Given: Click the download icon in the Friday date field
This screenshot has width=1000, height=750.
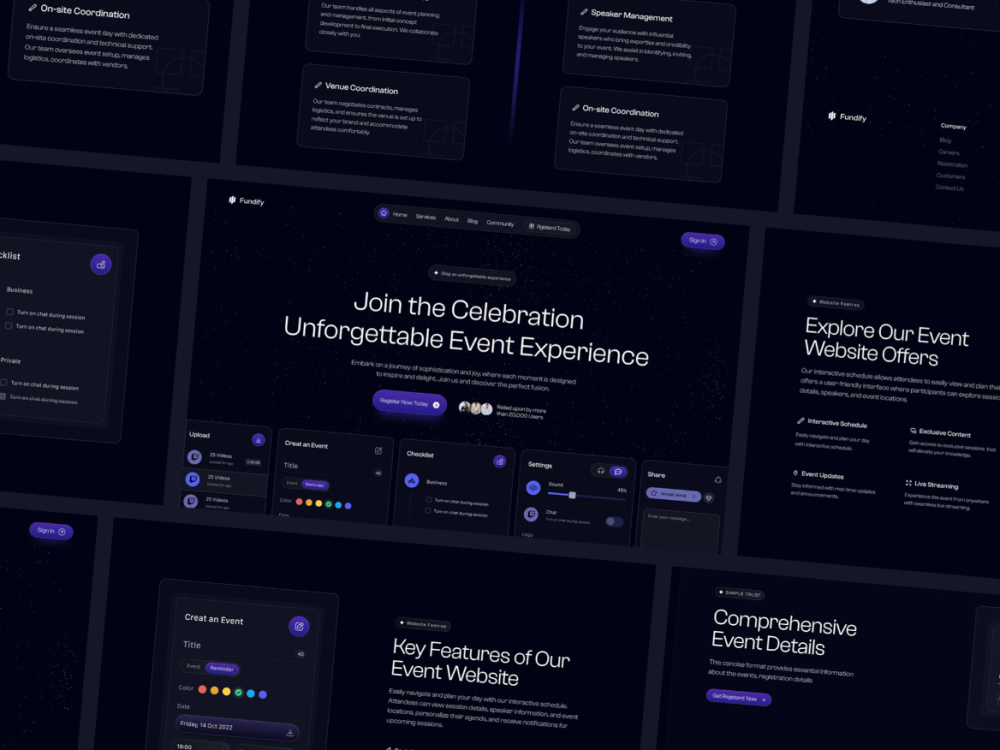Looking at the screenshot, I should (290, 732).
